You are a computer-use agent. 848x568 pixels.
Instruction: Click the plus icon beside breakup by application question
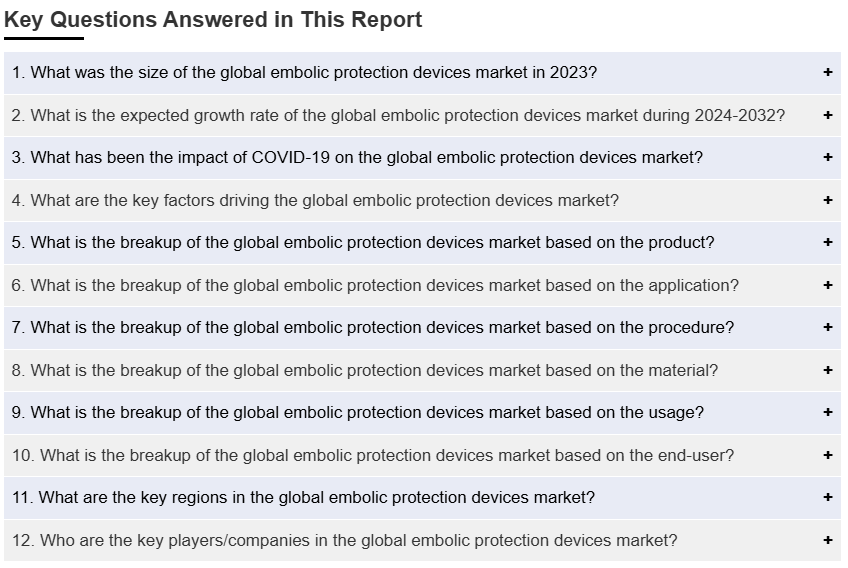coord(828,285)
